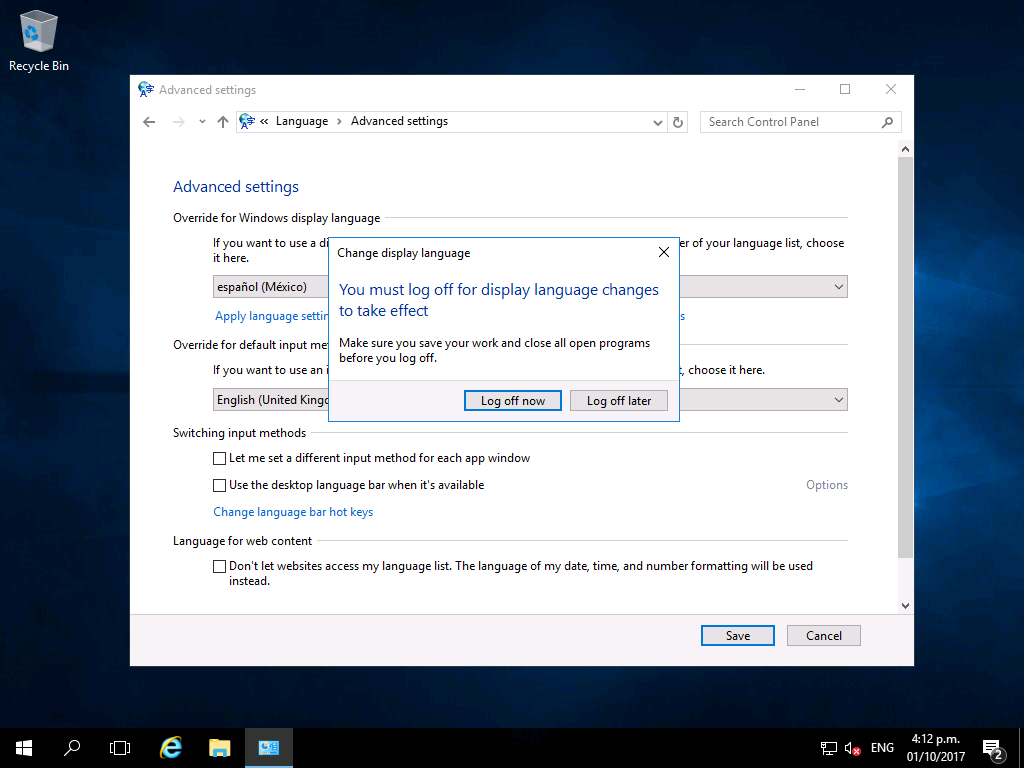
Task: Click the Forward navigation arrow
Action: pyautogui.click(x=178, y=122)
